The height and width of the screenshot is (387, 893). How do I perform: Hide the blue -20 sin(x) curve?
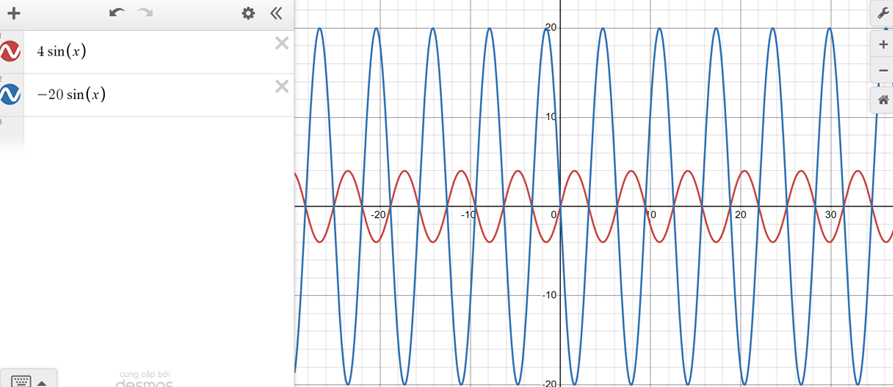pos(10,94)
